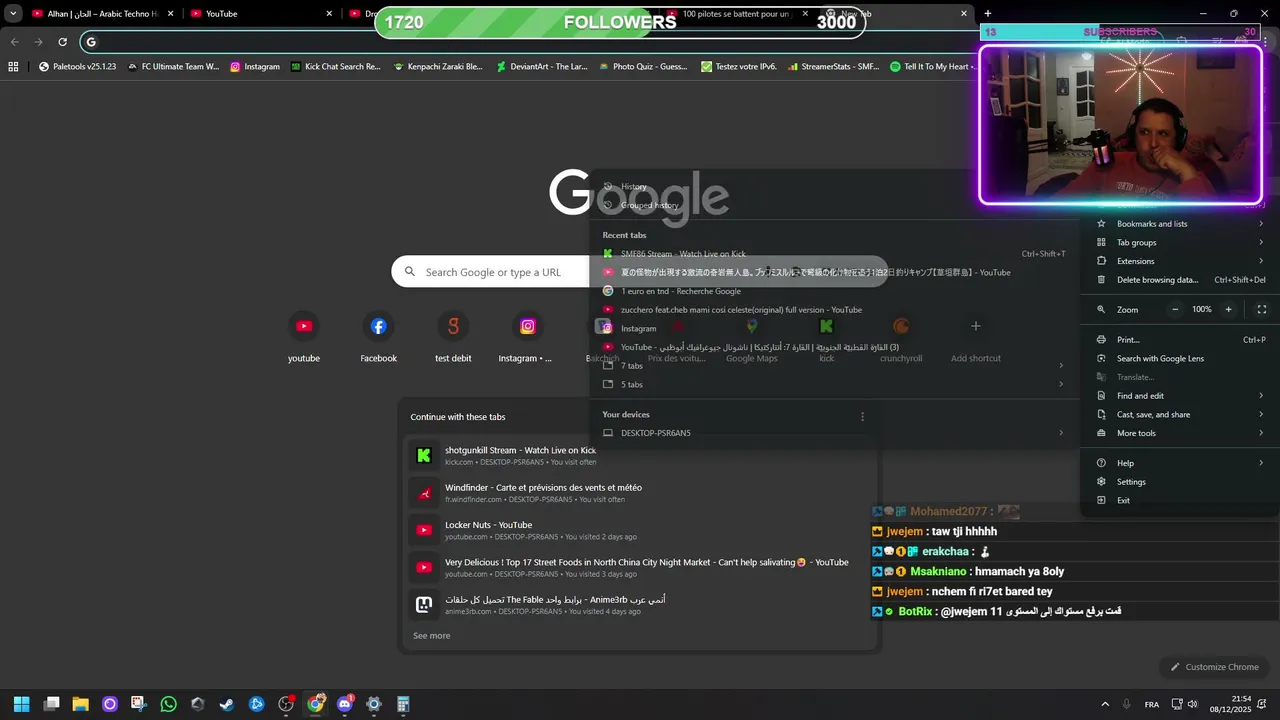Open Windfinder Carte et prévisions suggestion
Viewport: 1280px width, 720px height.
click(640, 493)
